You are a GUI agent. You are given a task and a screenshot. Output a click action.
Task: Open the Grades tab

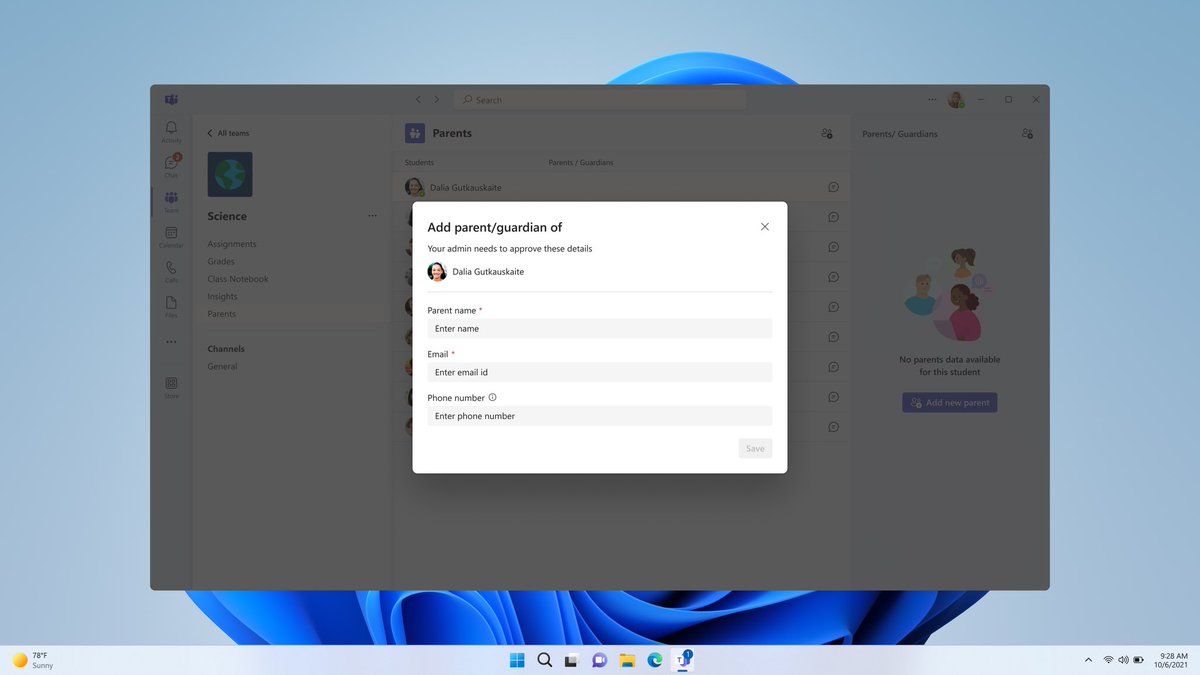tap(221, 262)
